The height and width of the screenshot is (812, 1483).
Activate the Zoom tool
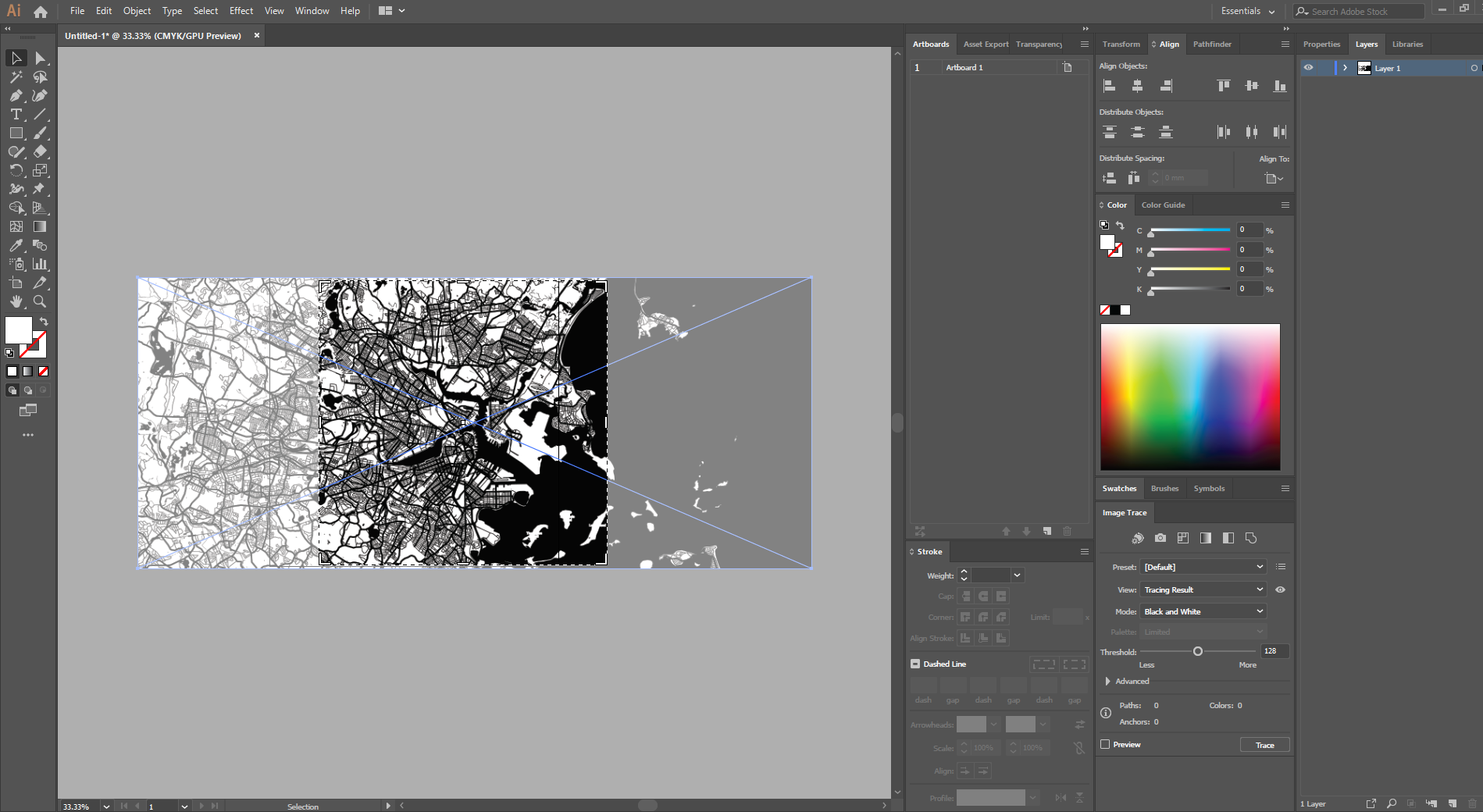click(39, 301)
